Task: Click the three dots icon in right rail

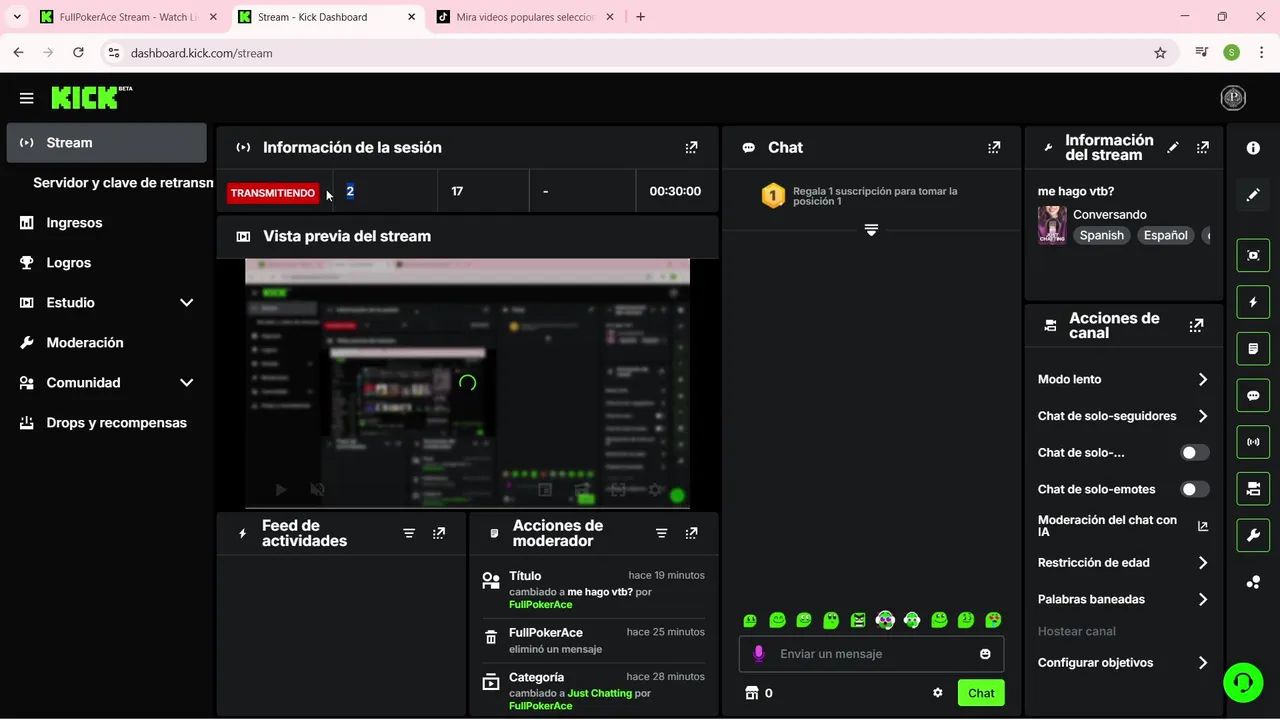Action: [x=1253, y=582]
